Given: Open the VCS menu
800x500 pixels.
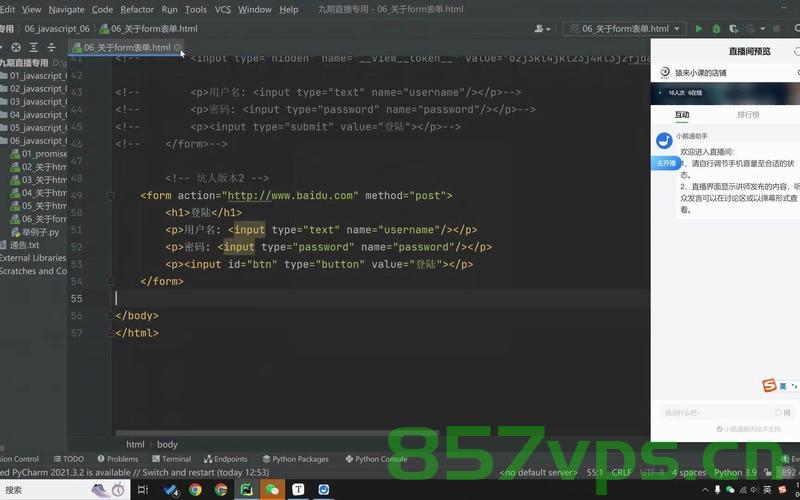Looking at the screenshot, I should [222, 10].
